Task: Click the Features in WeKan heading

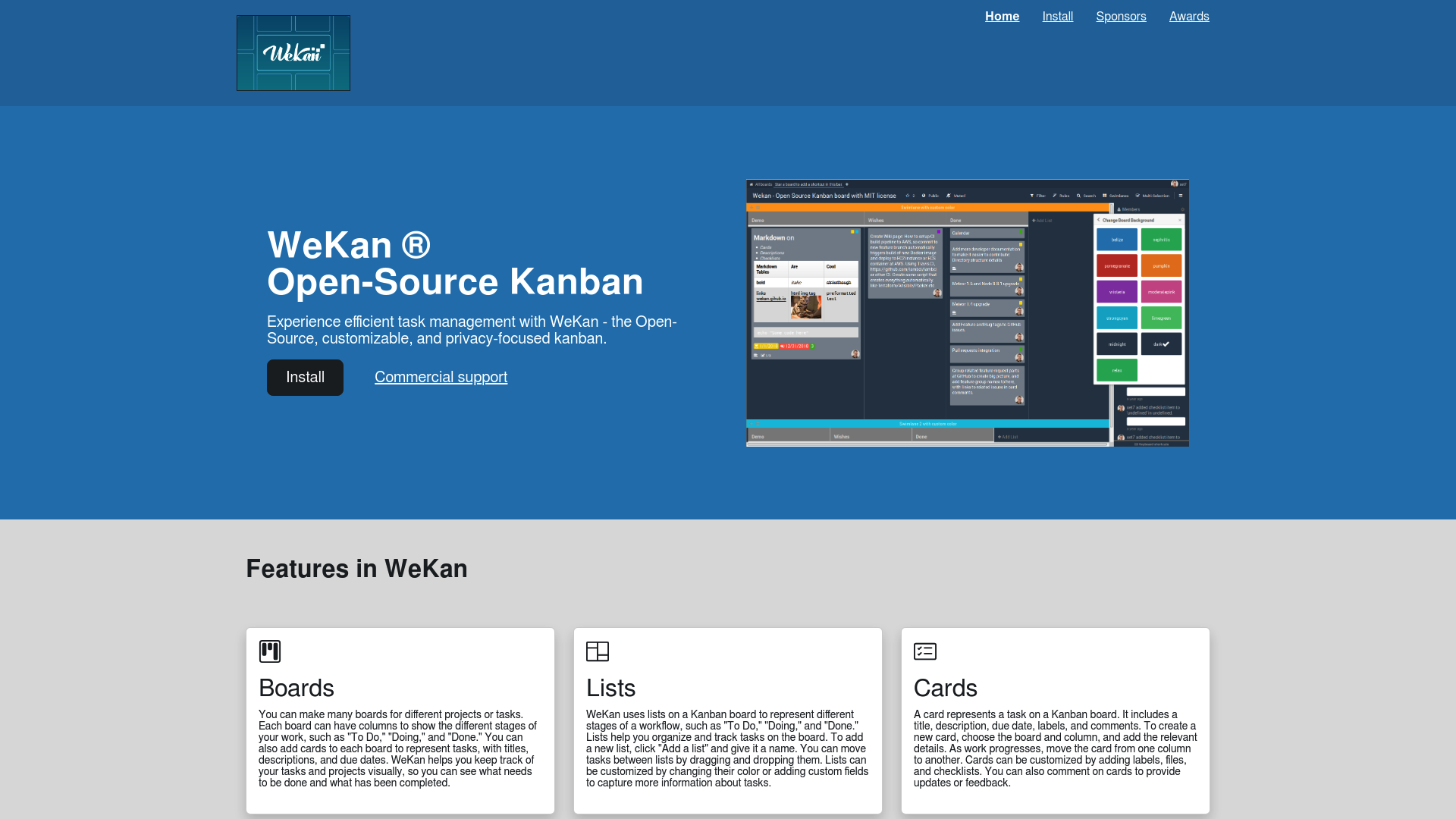Action: coord(356,569)
